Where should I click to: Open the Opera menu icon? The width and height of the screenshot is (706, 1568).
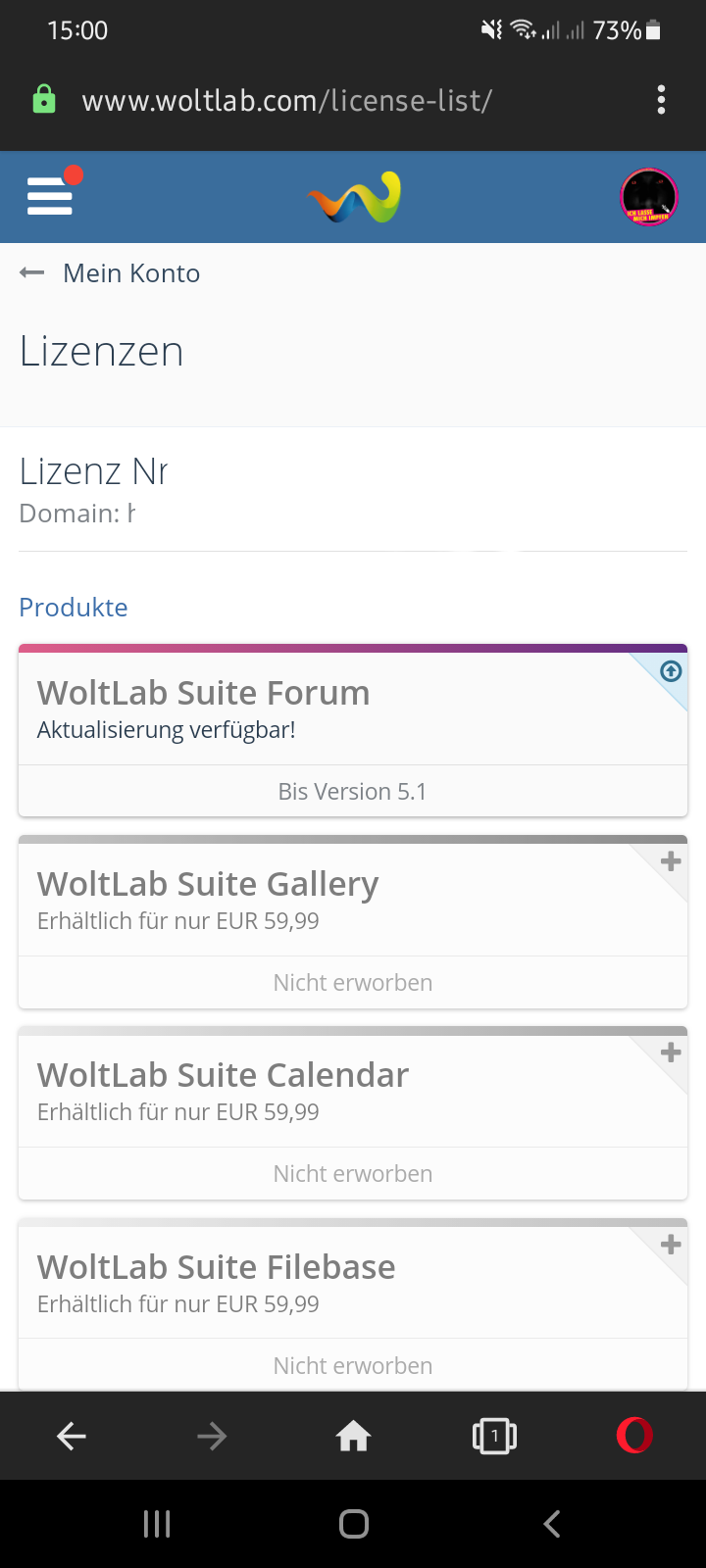634,1437
